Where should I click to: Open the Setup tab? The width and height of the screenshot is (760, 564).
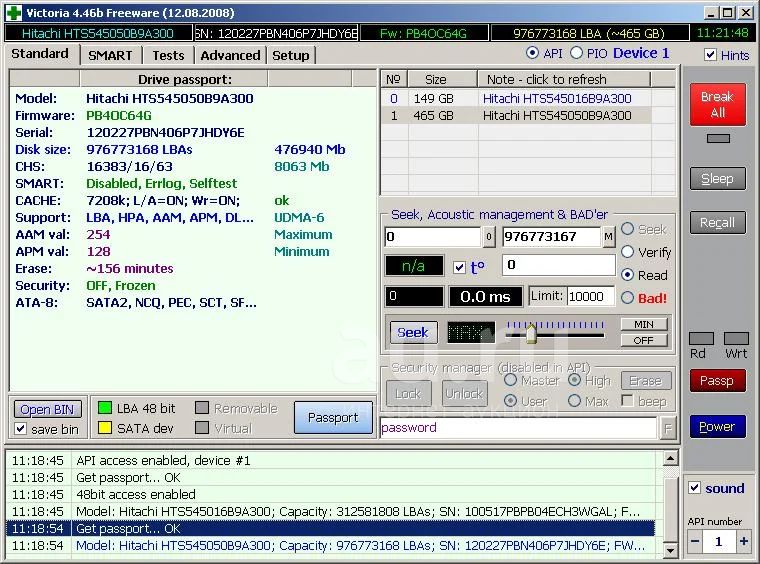(291, 56)
